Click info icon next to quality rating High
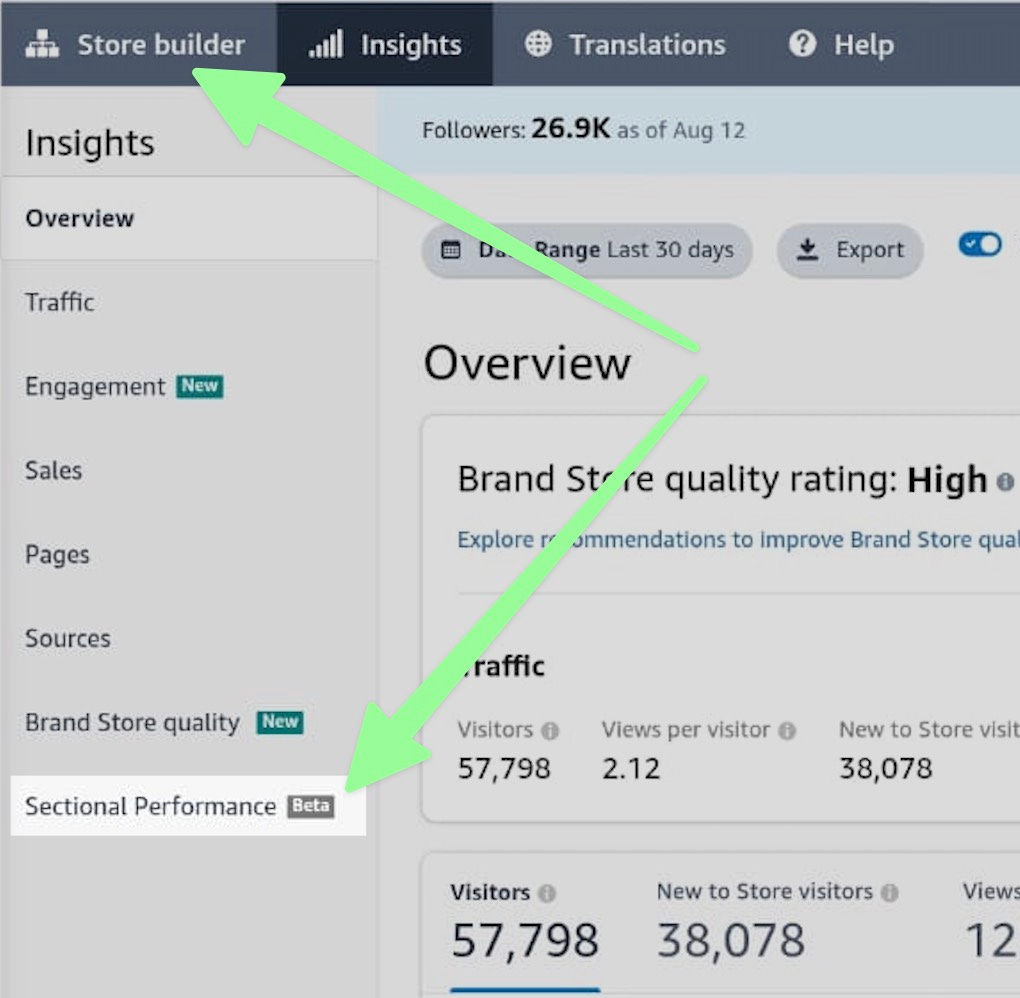 pos(1005,482)
